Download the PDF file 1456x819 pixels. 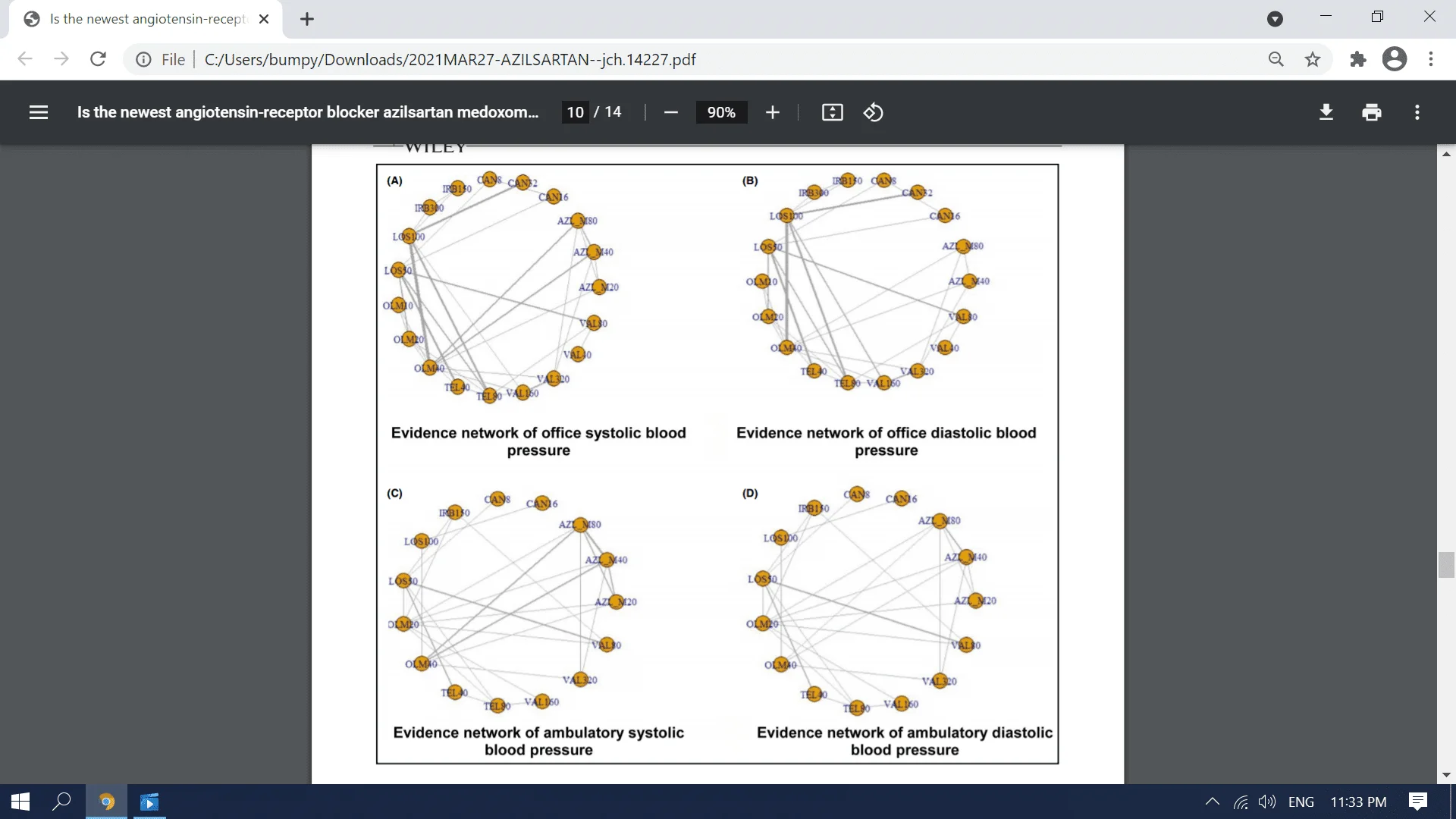pos(1326,112)
